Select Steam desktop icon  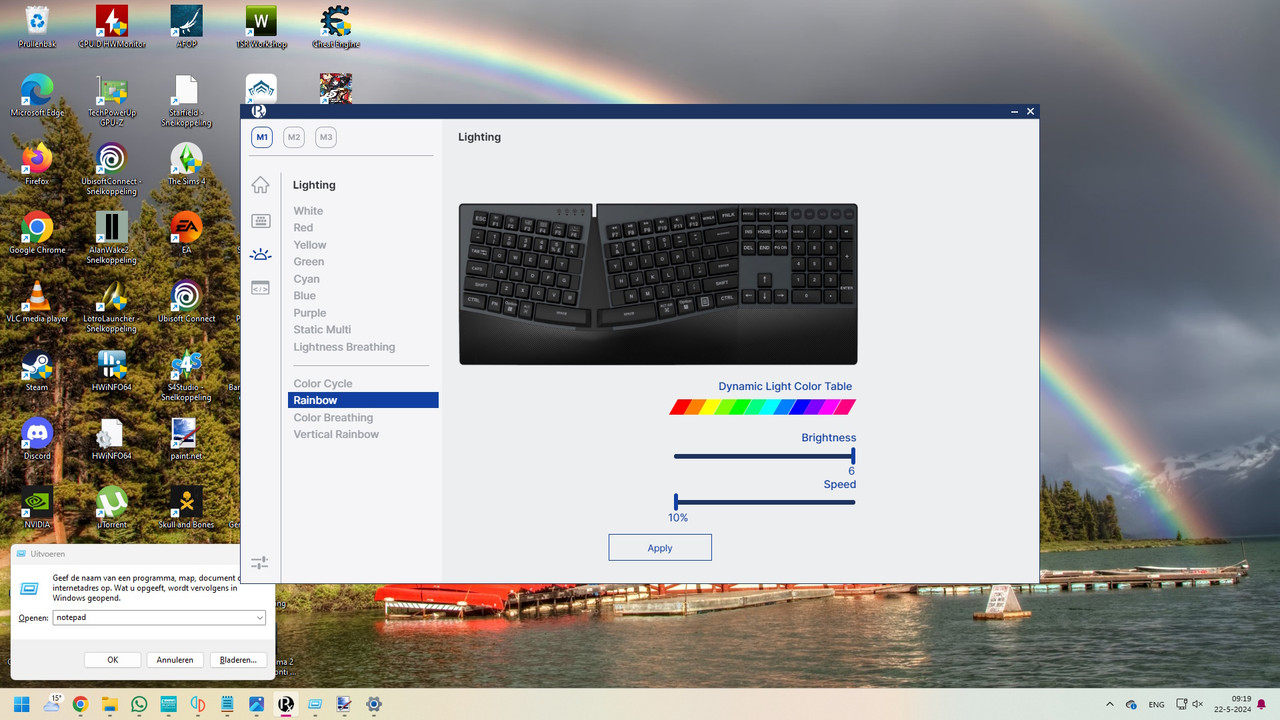pos(37,370)
